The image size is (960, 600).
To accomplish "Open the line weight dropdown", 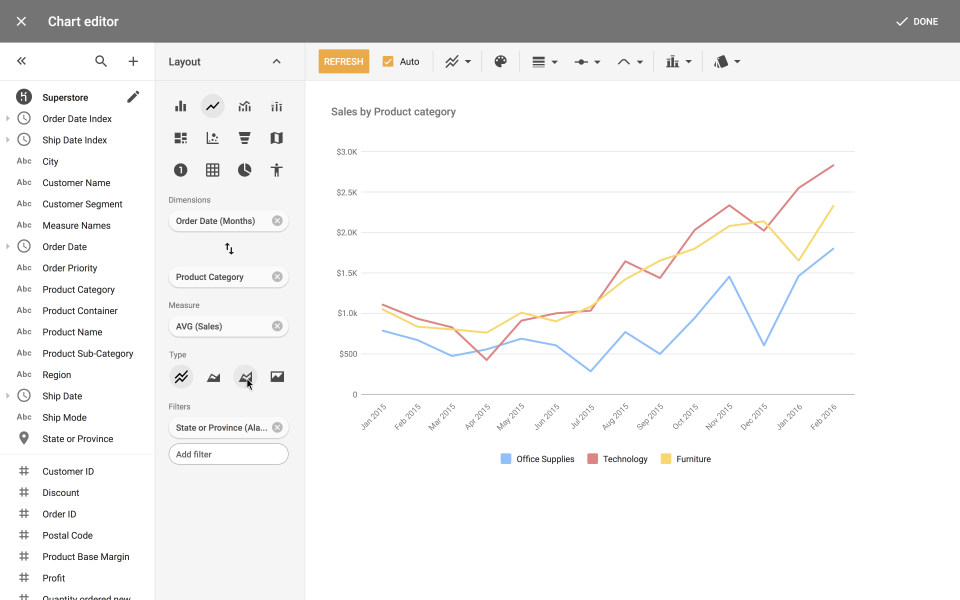I will point(544,62).
